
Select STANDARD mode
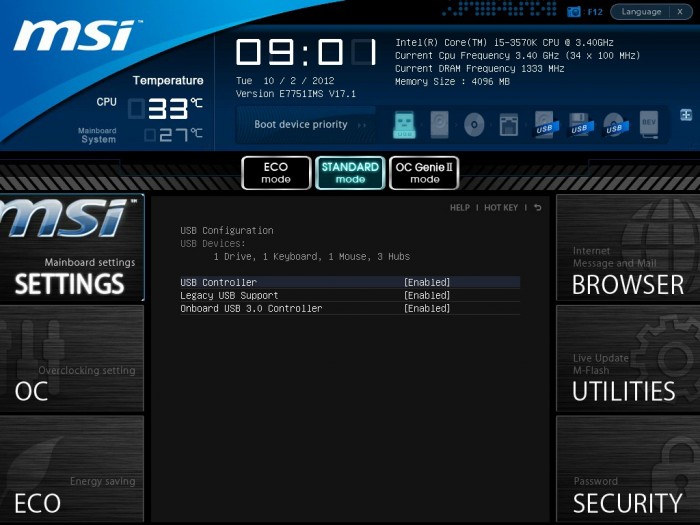350,173
